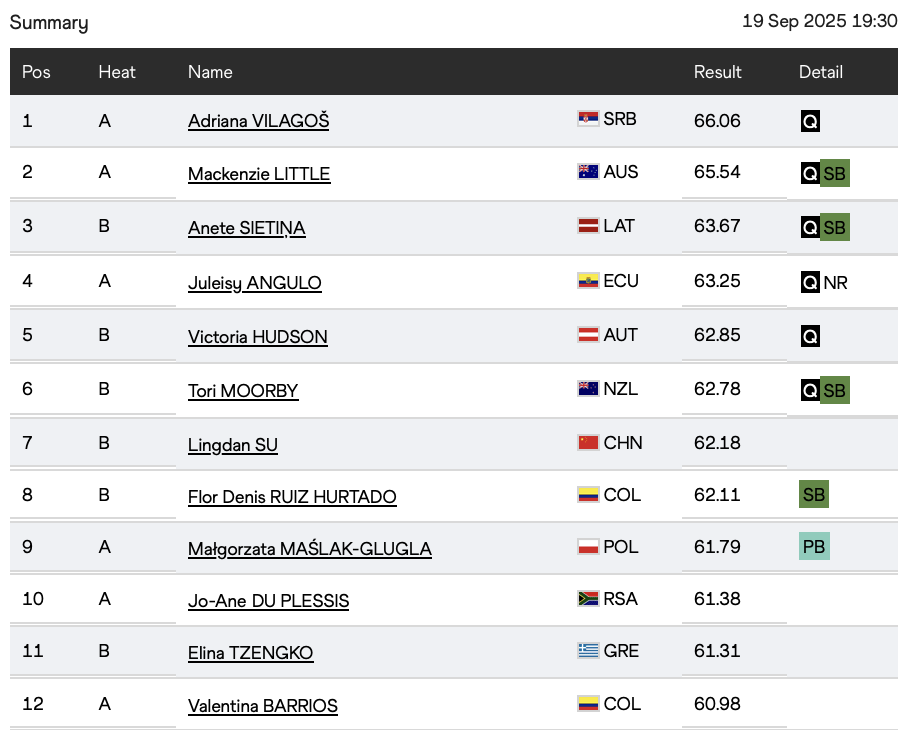Image resolution: width=906 pixels, height=730 pixels.
Task: Open Tori MOORBY profile link
Action: (x=243, y=391)
